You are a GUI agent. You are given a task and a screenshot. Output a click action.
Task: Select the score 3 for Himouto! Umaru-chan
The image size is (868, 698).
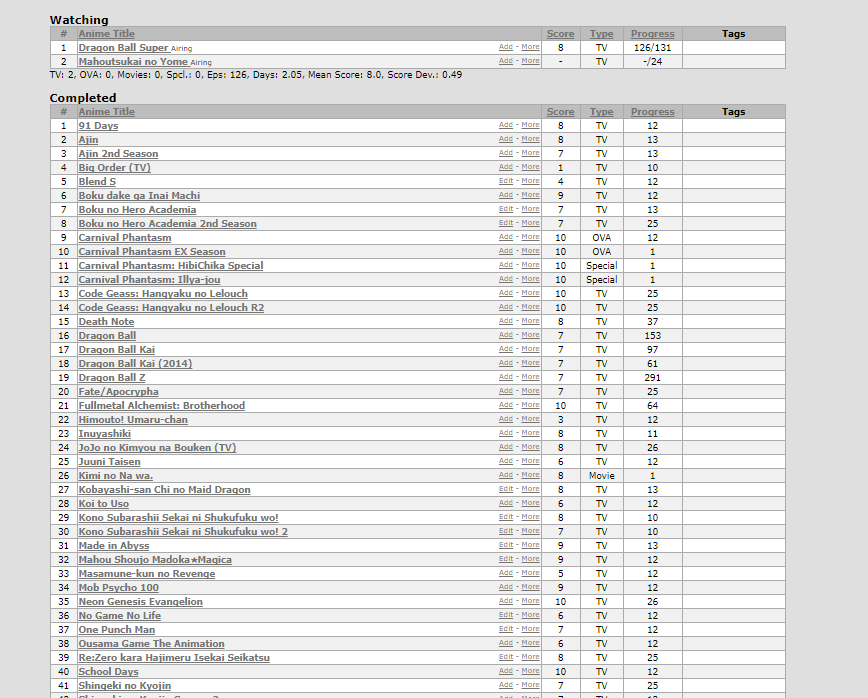pos(560,420)
